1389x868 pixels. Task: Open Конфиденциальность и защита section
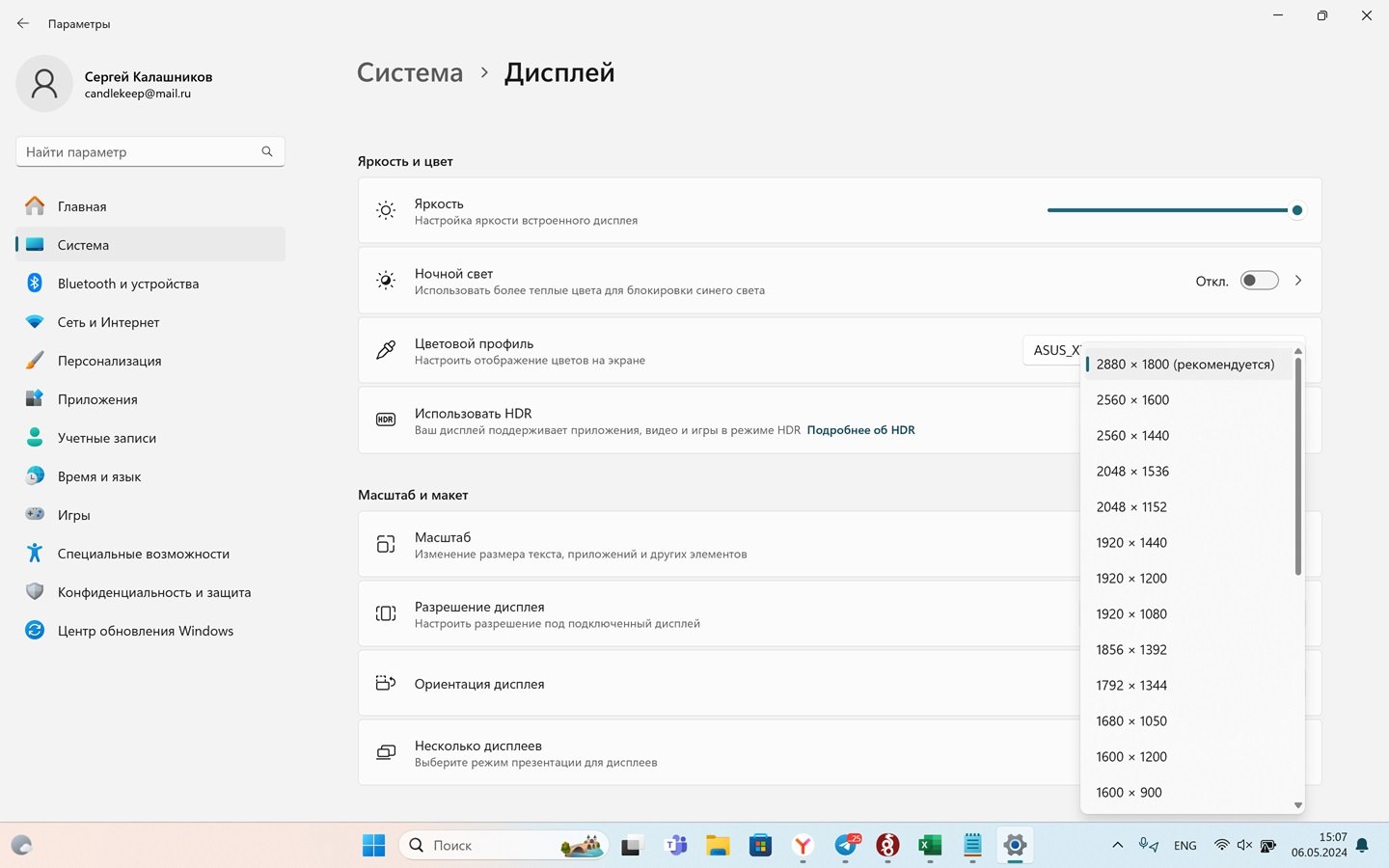(x=150, y=592)
